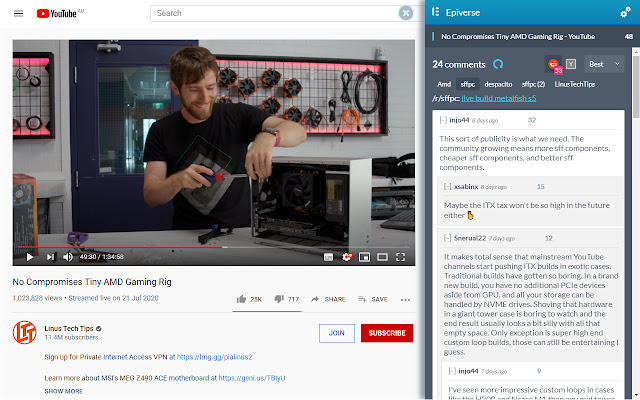
Task: Join the Linus Tech Tips channel
Action: pyautogui.click(x=337, y=333)
